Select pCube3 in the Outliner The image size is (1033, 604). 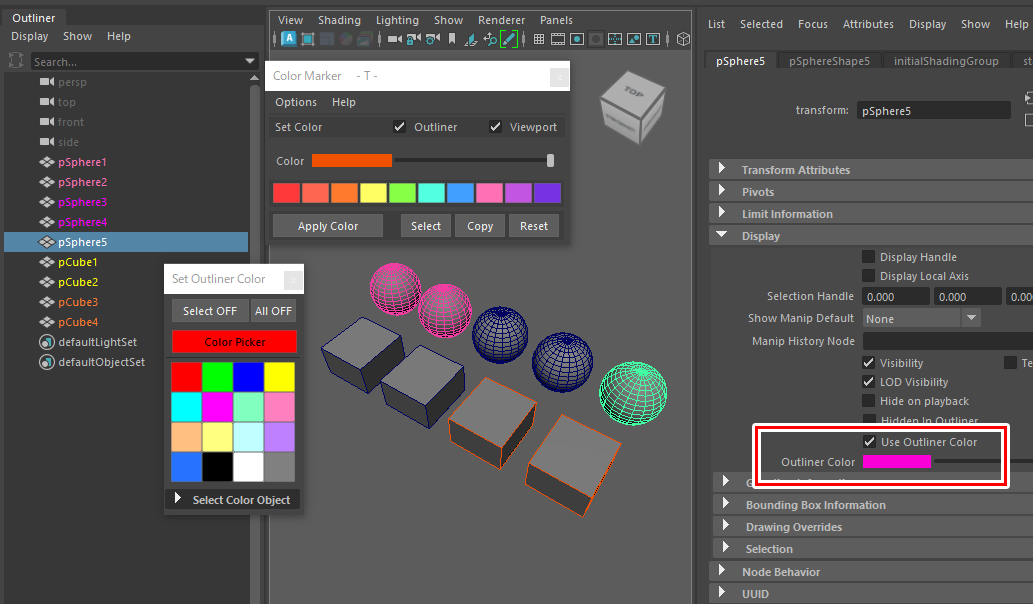[78, 302]
